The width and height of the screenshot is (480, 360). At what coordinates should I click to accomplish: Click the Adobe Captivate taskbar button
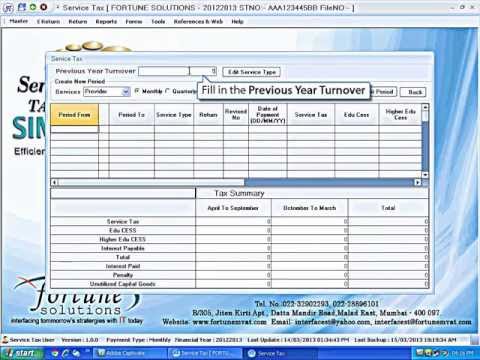click(x=129, y=353)
